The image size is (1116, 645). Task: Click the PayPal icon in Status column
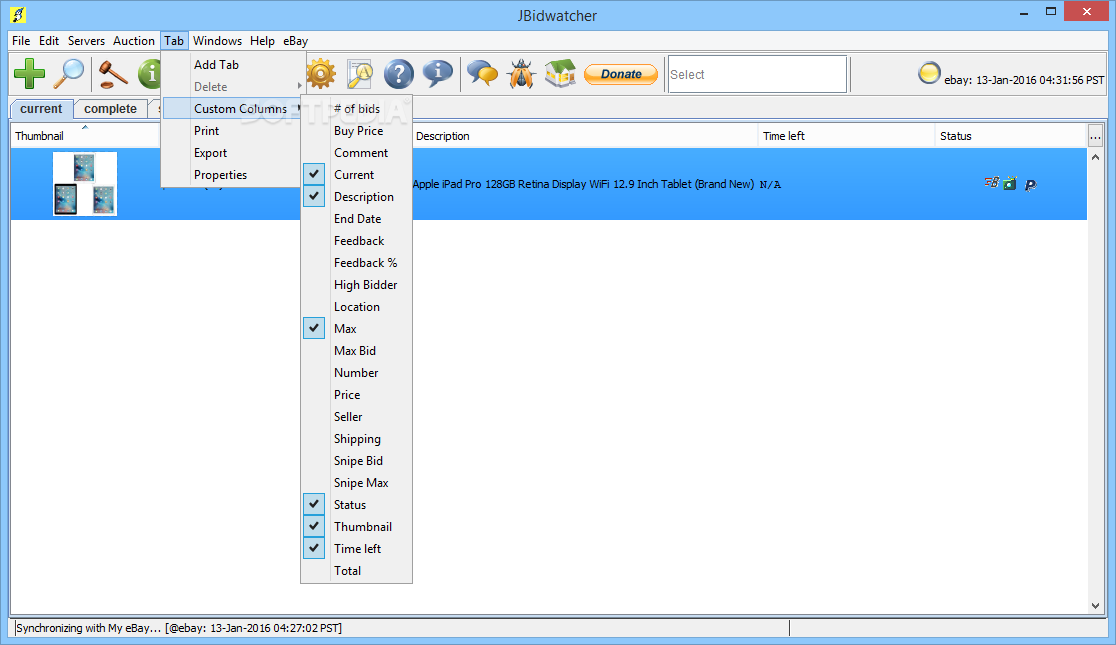[x=1030, y=184]
